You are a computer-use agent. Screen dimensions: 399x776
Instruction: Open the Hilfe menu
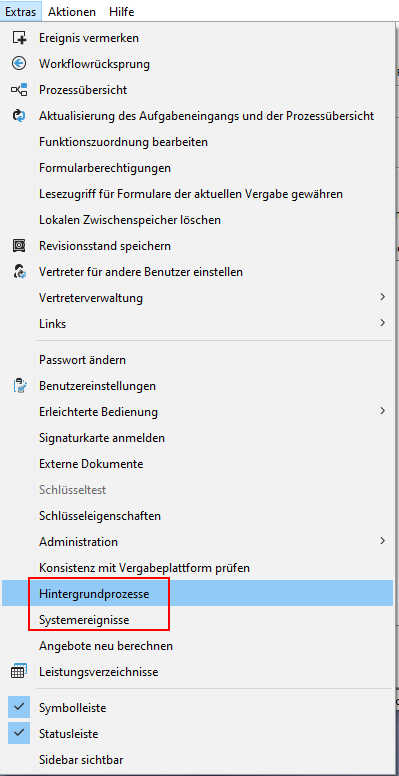pos(121,11)
